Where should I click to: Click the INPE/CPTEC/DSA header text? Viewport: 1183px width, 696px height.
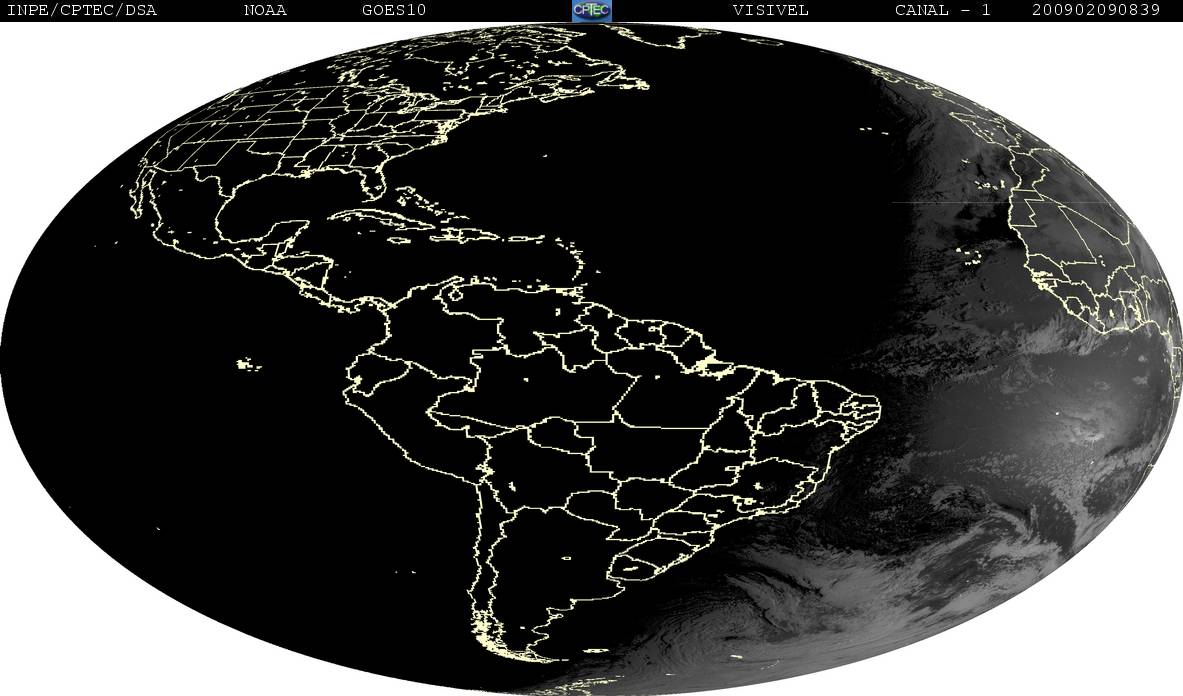click(81, 10)
